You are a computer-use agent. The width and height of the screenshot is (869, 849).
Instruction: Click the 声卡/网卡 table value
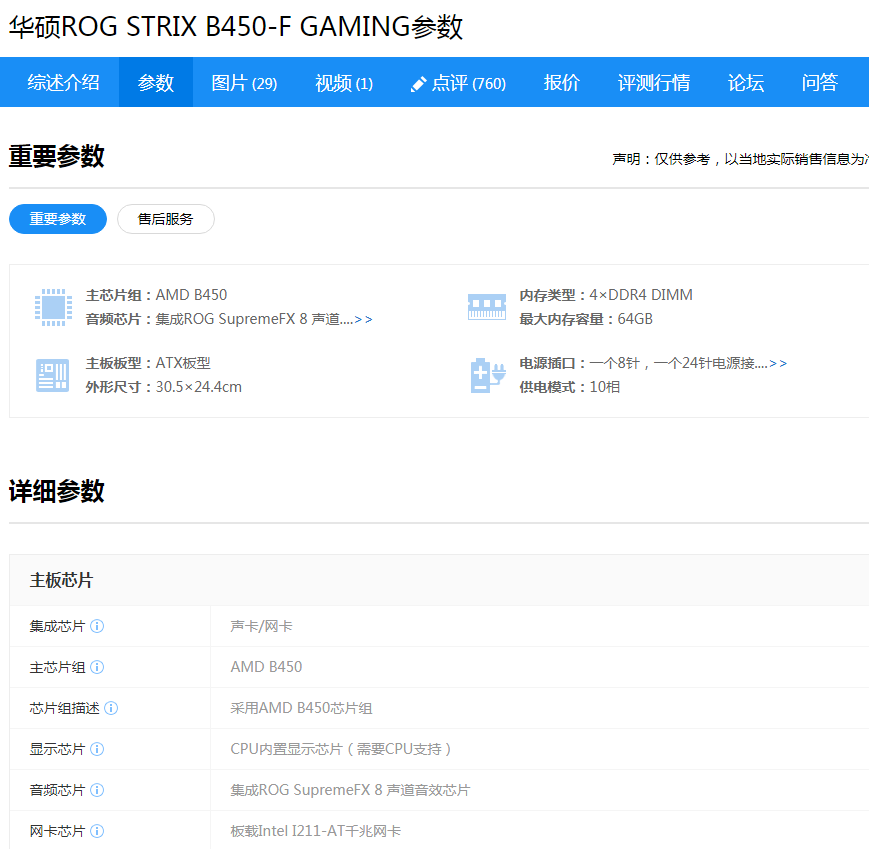tap(262, 626)
